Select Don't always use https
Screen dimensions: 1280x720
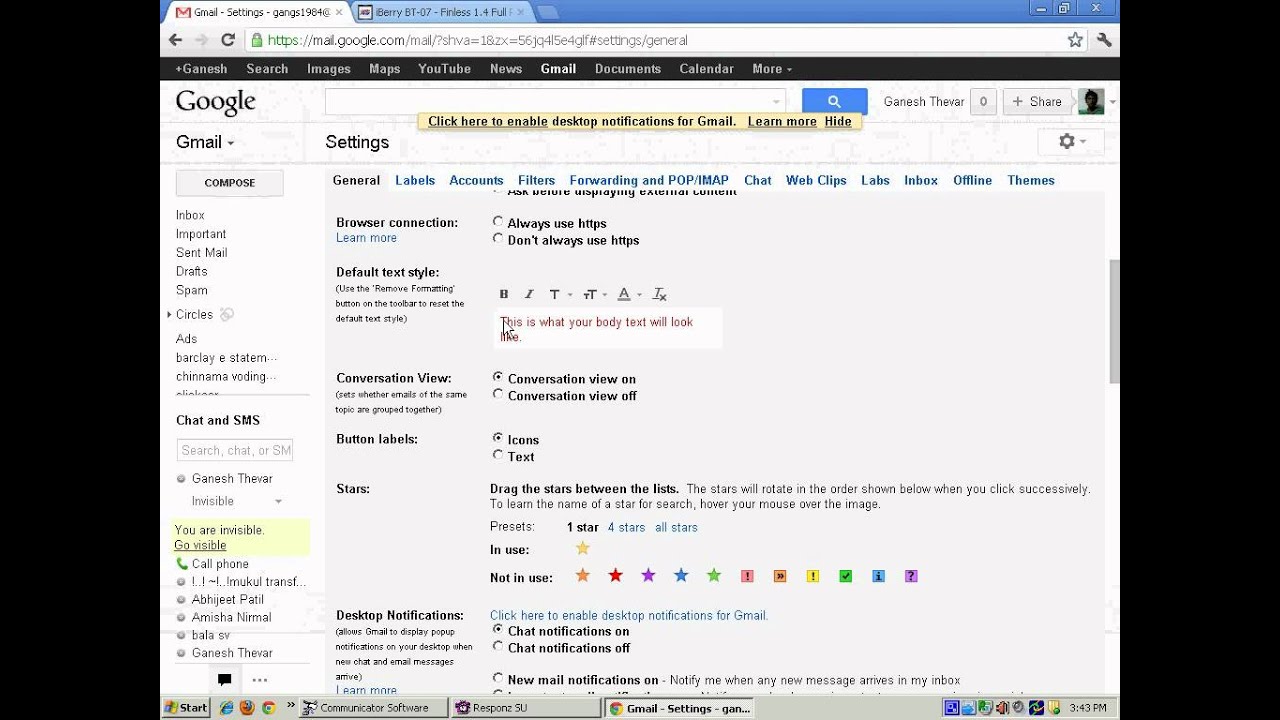(x=498, y=239)
